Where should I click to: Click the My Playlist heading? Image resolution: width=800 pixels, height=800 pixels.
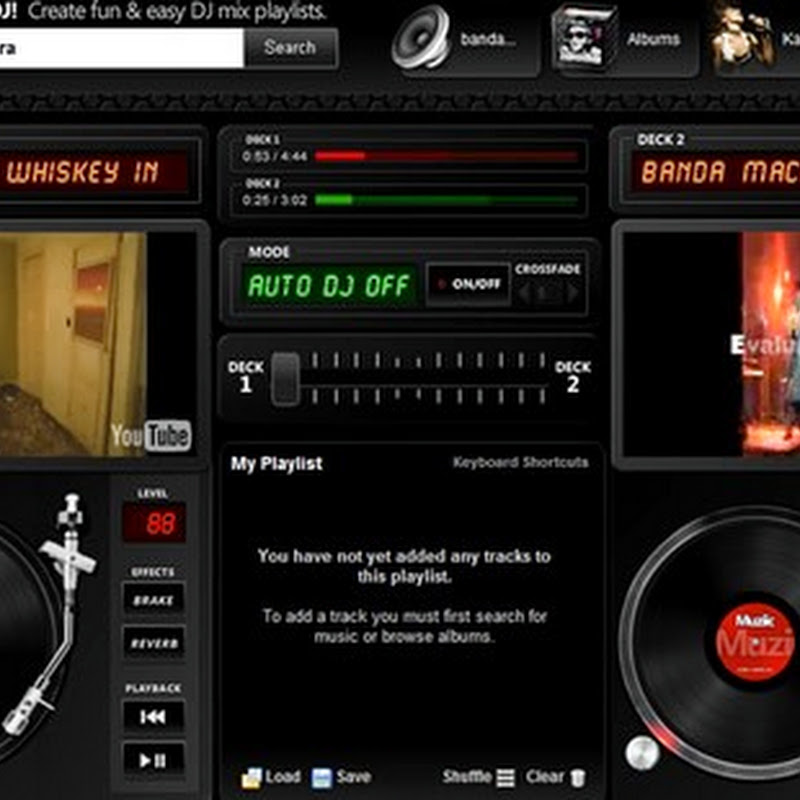click(x=276, y=463)
